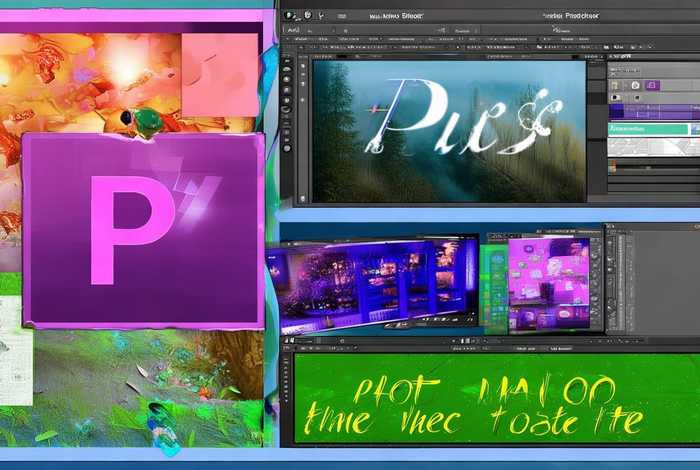Viewport: 700px width, 470px height.
Task: Click the white shield-shaped icon in the top bar
Action: [308, 15]
